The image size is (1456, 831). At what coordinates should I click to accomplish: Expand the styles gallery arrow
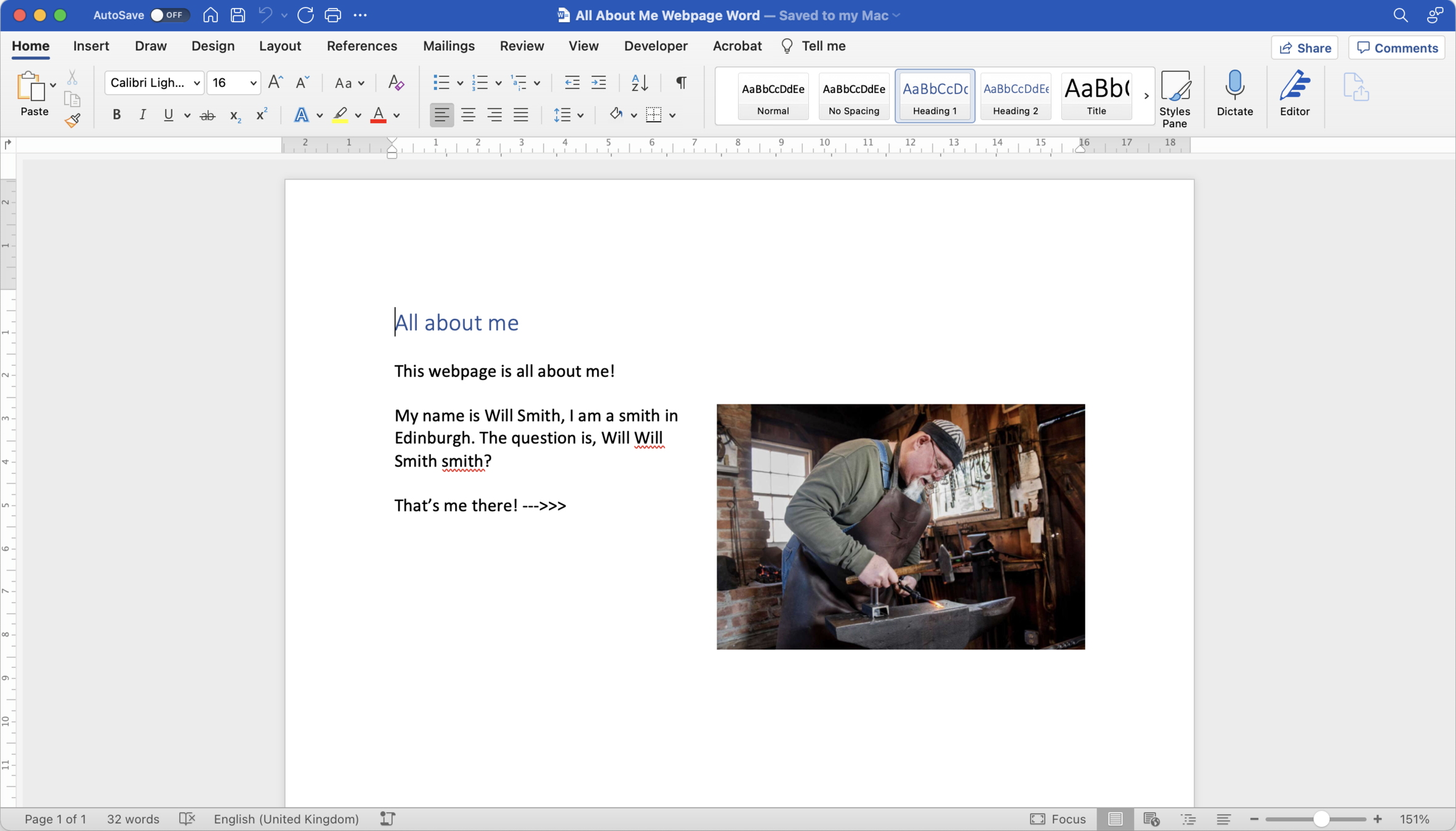pos(1146,96)
